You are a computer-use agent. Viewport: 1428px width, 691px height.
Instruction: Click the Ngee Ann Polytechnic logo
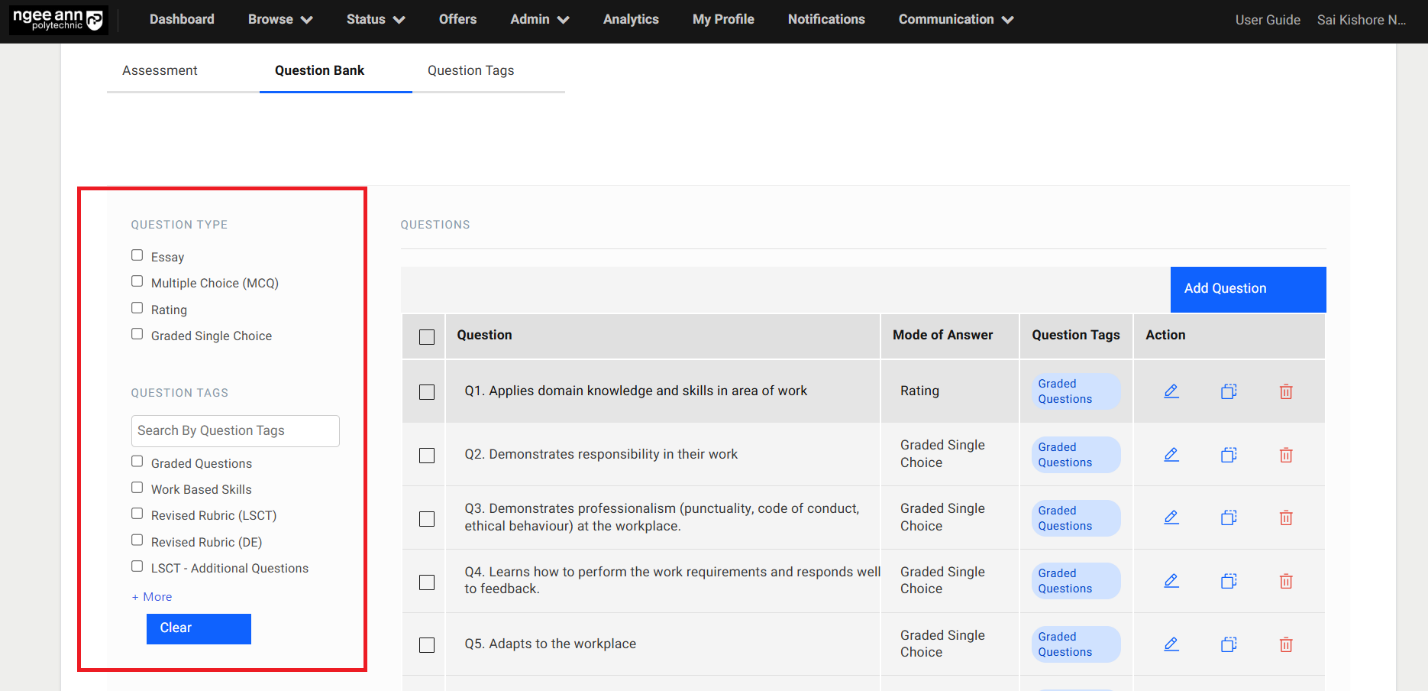pos(57,20)
